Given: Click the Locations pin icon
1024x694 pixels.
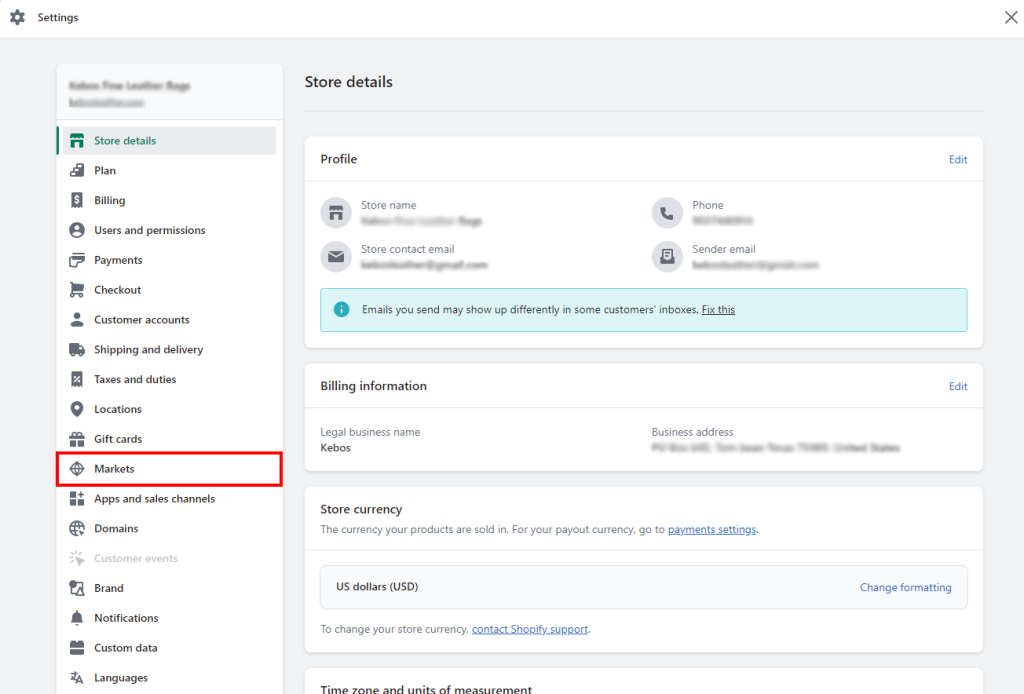Looking at the screenshot, I should tap(77, 409).
